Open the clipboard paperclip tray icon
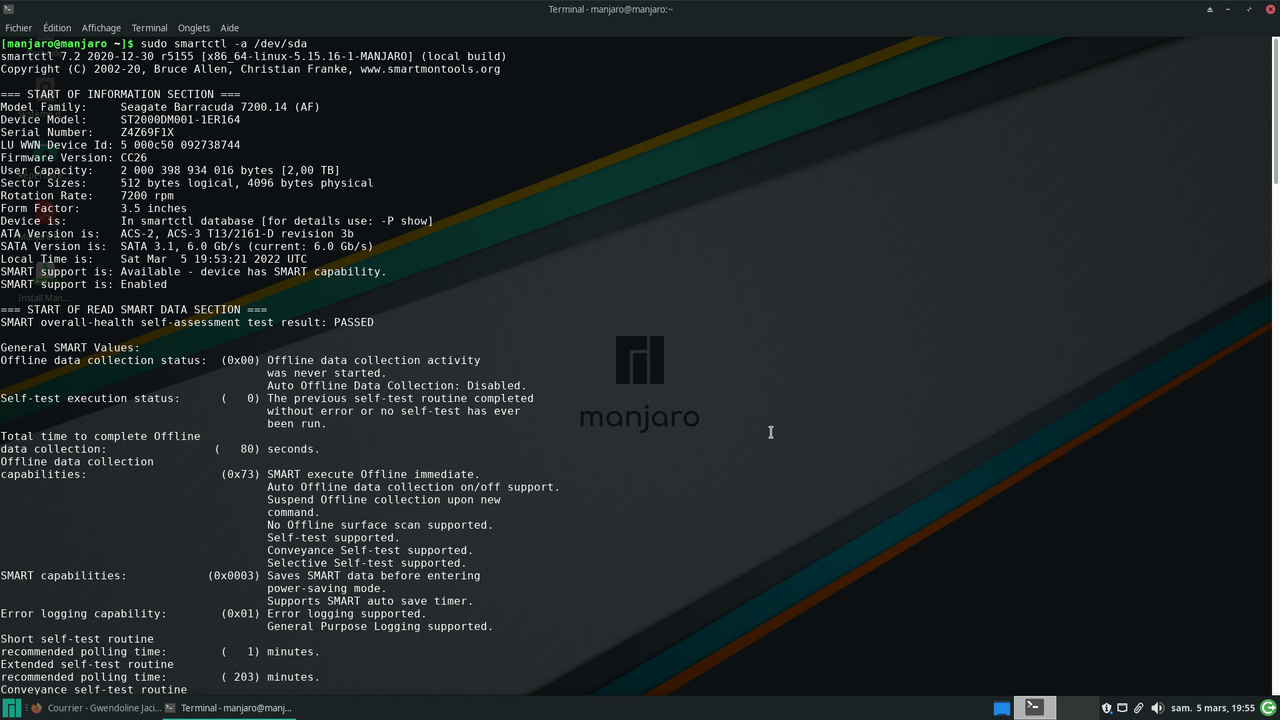Image resolution: width=1280 pixels, height=720 pixels. [1138, 708]
